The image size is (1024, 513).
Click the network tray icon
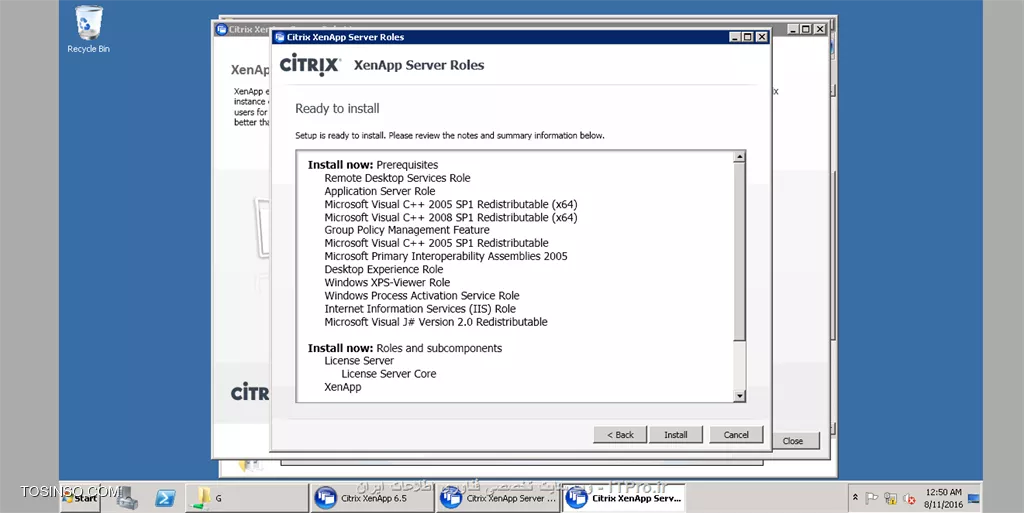[890, 499]
